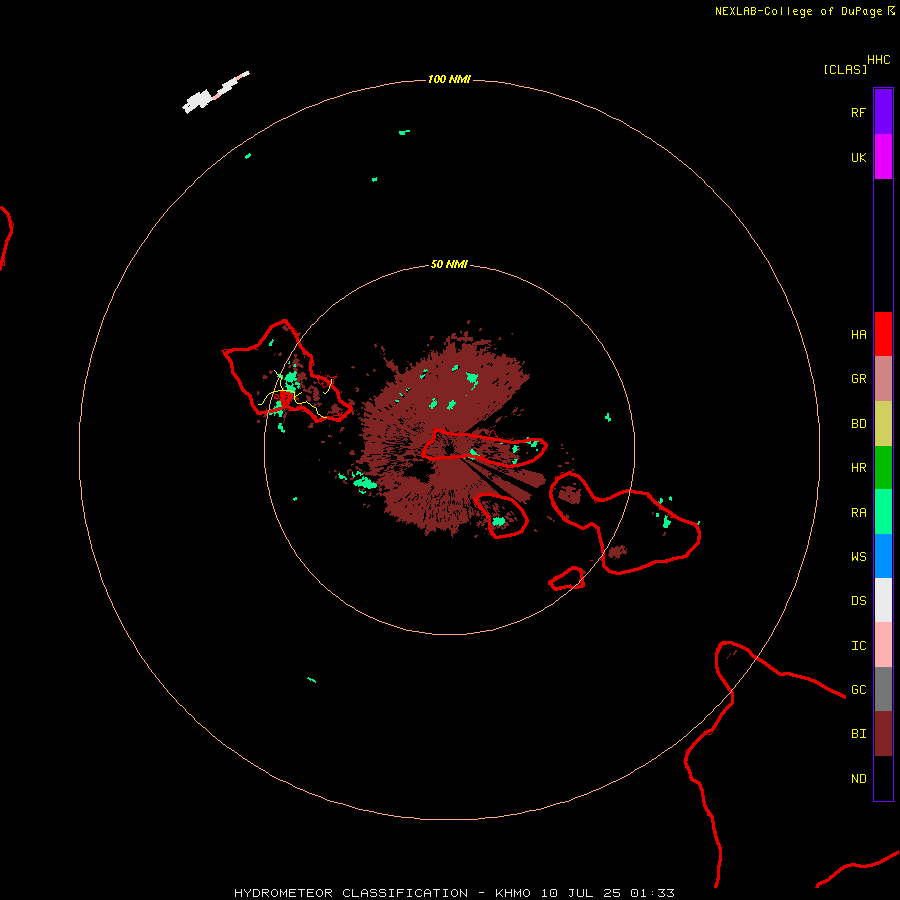
Task: Click the RA light green legend swatch
Action: tap(883, 512)
